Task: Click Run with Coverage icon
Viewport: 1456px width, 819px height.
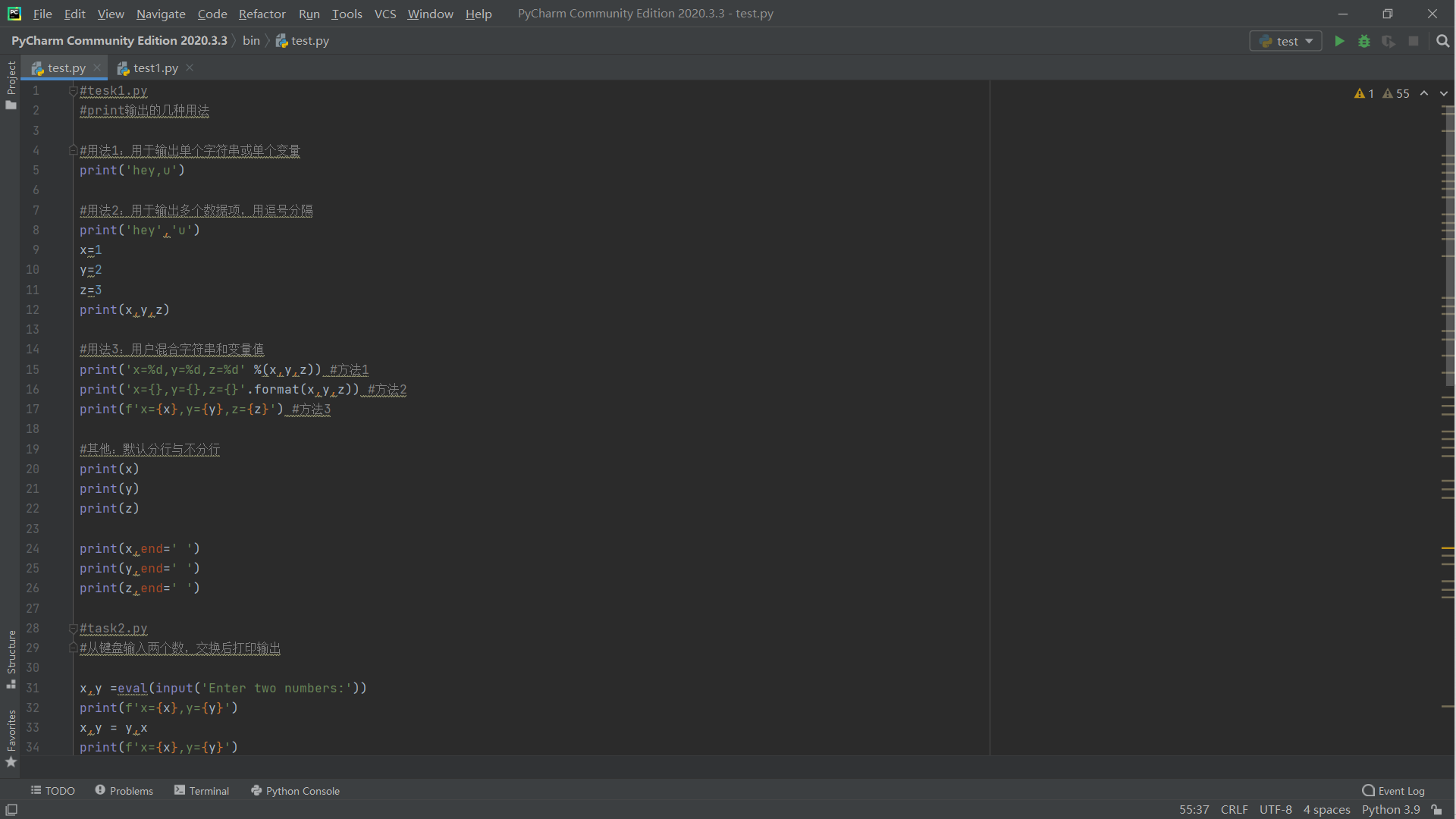Action: pos(1389,41)
